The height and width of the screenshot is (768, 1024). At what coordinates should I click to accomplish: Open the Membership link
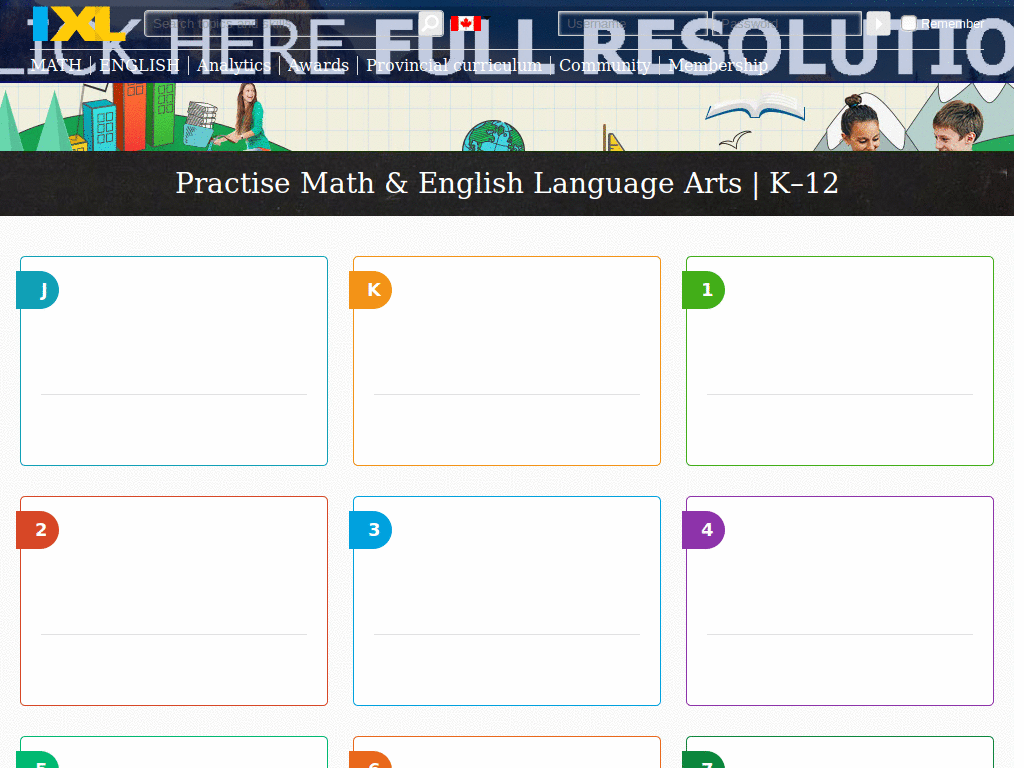(x=718, y=65)
